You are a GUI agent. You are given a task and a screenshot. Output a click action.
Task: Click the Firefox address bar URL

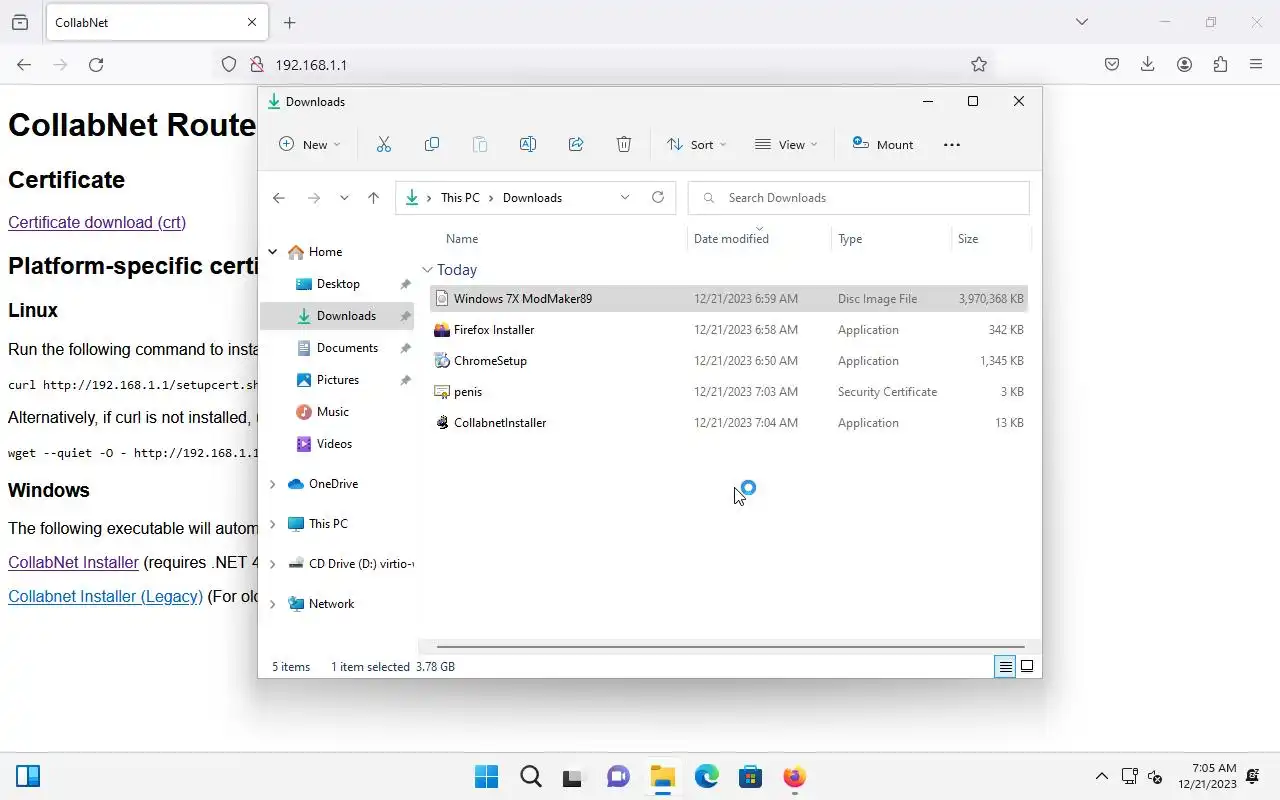pyautogui.click(x=311, y=64)
